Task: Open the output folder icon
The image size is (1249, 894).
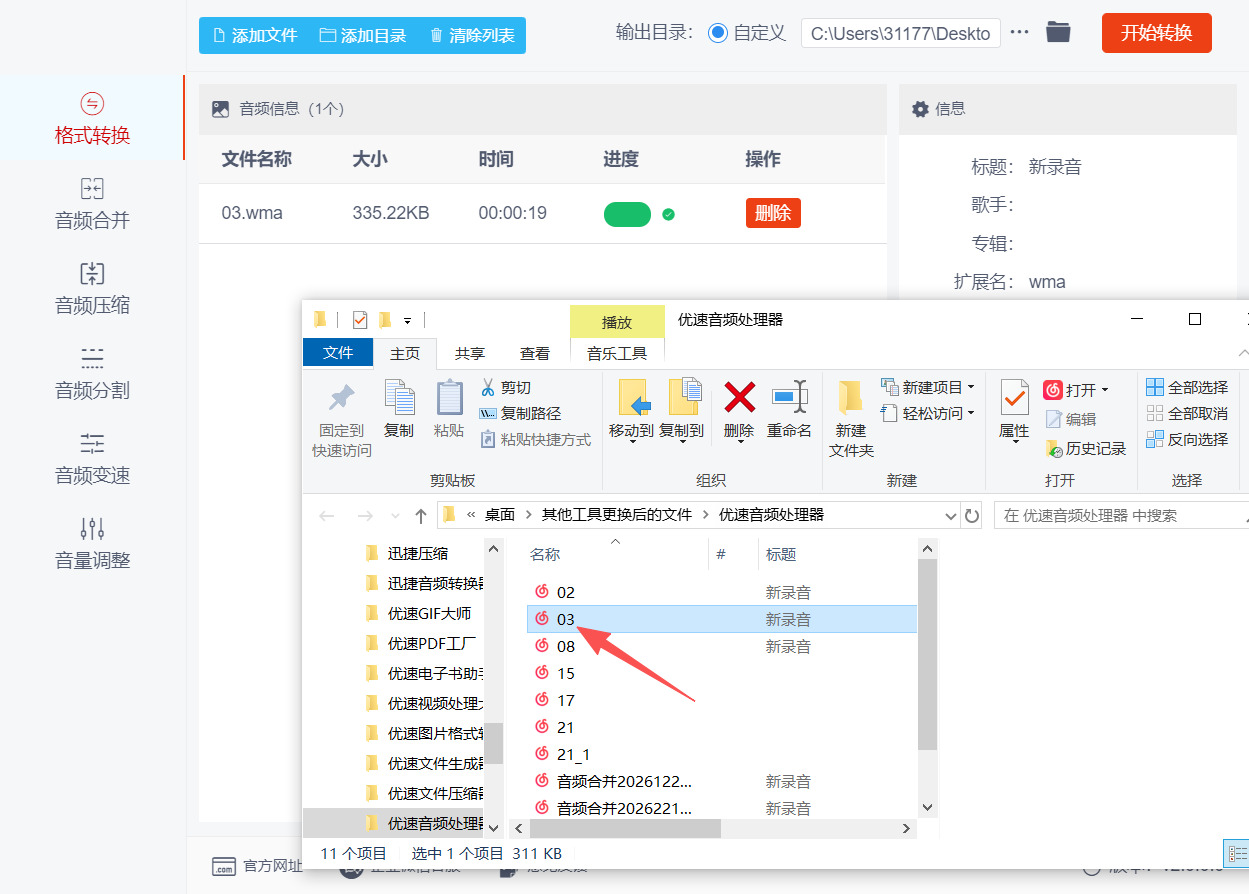Action: pos(1058,33)
